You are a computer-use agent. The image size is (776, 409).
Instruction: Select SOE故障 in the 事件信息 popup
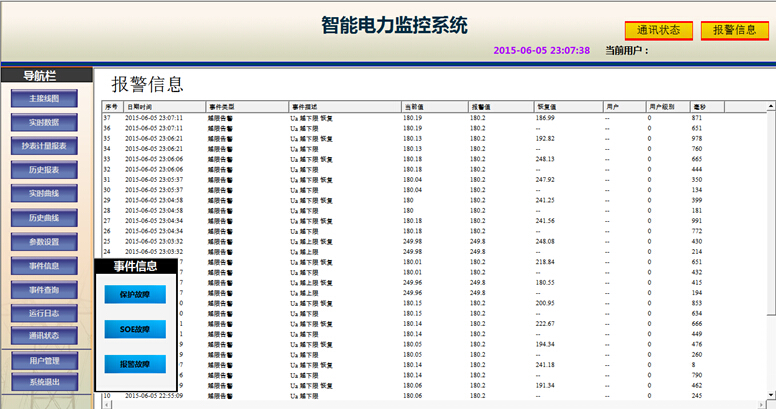coord(135,329)
